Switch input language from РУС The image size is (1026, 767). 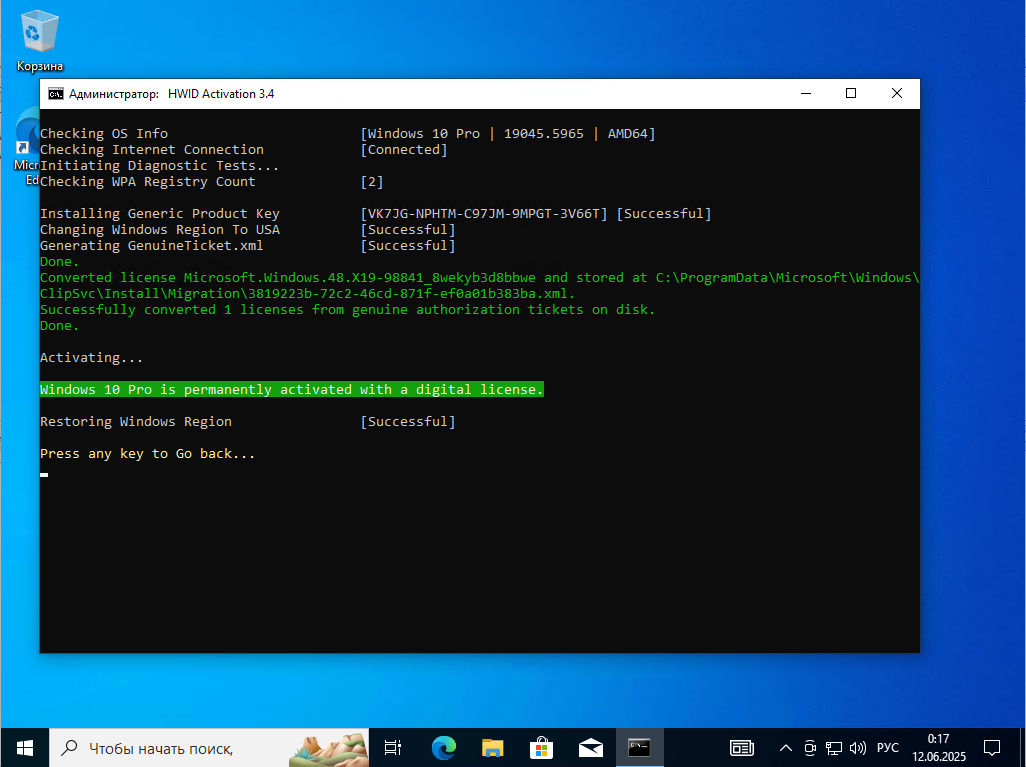[x=888, y=747]
